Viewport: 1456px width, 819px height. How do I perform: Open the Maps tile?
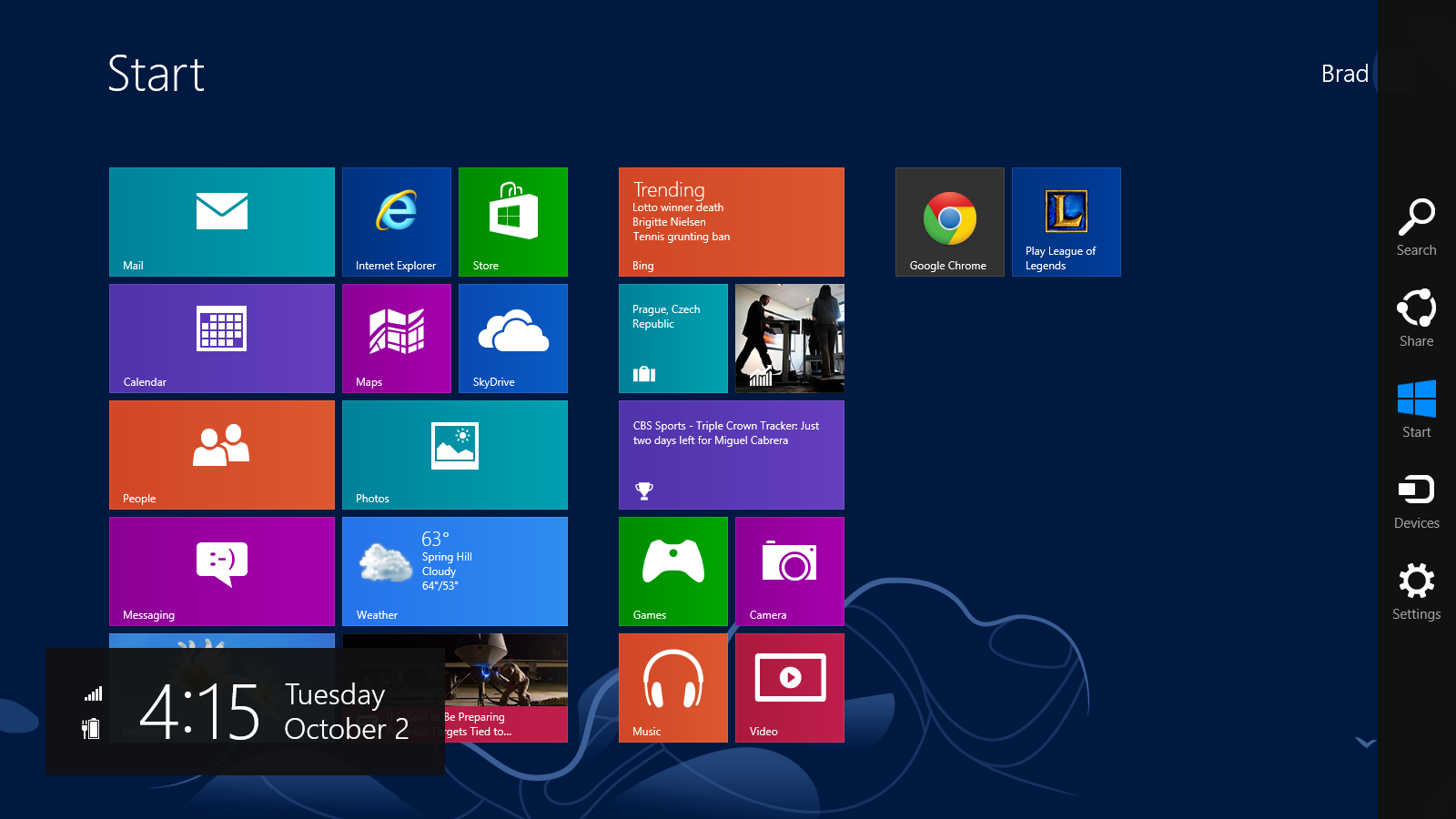pyautogui.click(x=397, y=339)
